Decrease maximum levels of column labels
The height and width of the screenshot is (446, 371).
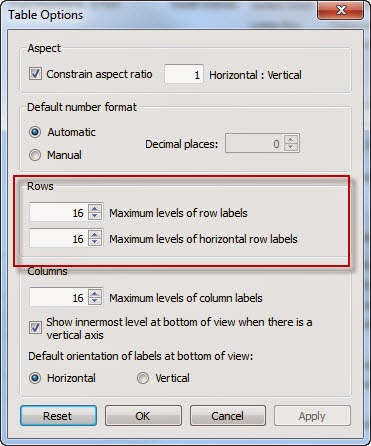tap(95, 301)
